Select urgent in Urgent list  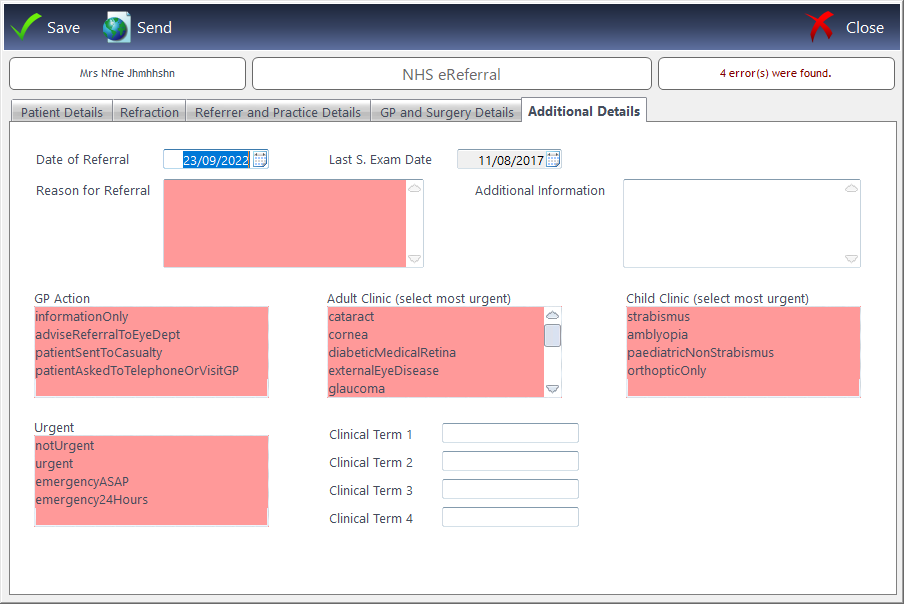pyautogui.click(x=151, y=463)
